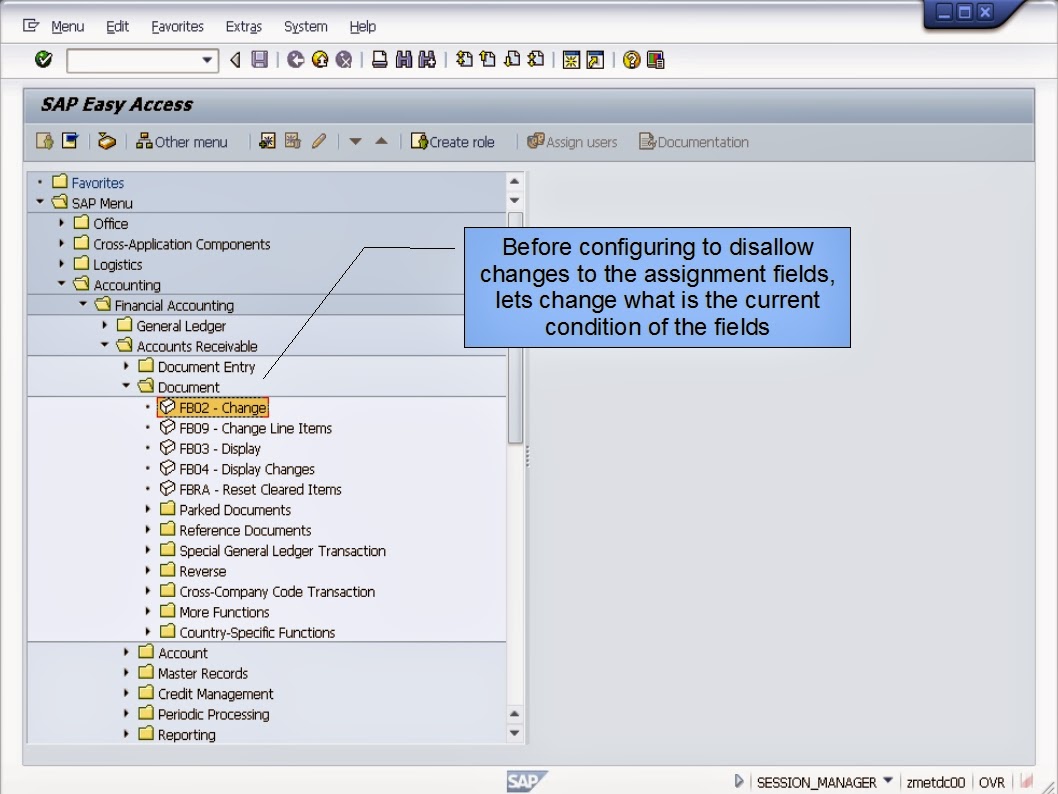Click the Documentation button
1058x794 pixels.
coord(694,142)
